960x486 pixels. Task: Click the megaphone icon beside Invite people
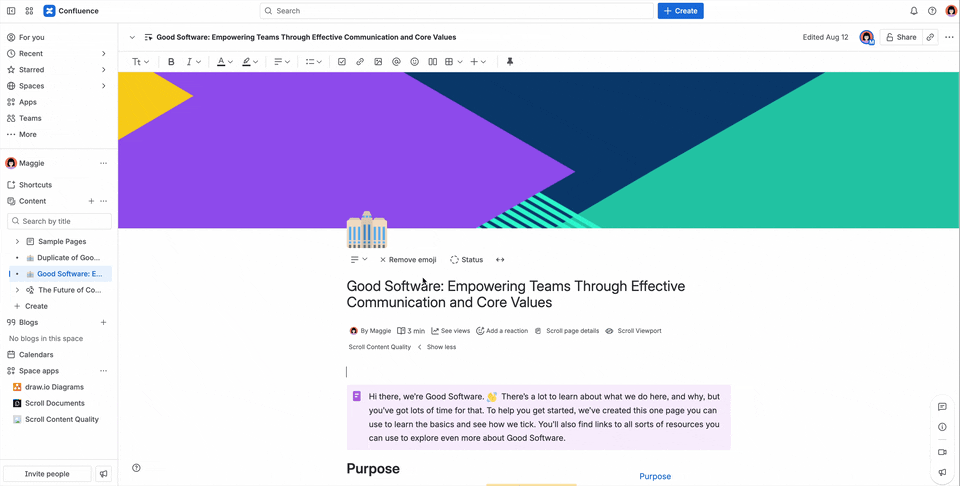point(104,474)
